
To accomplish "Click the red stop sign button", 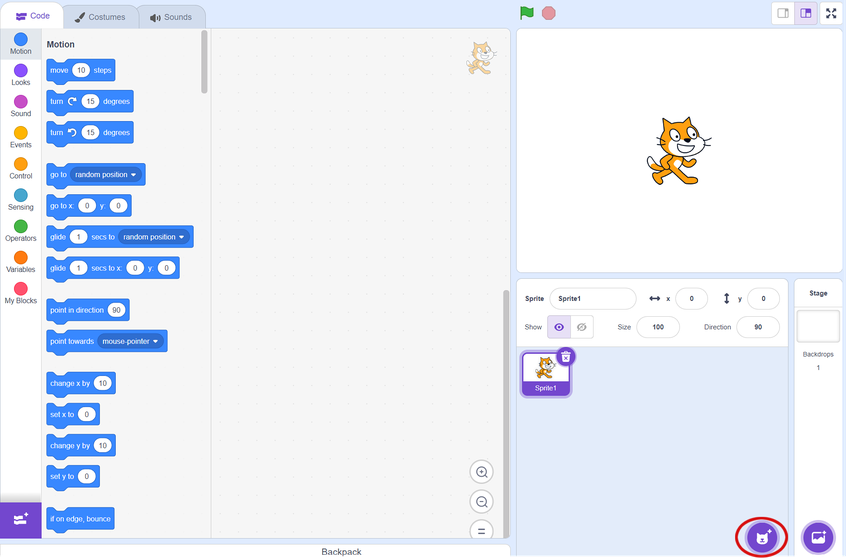I will pos(551,13).
